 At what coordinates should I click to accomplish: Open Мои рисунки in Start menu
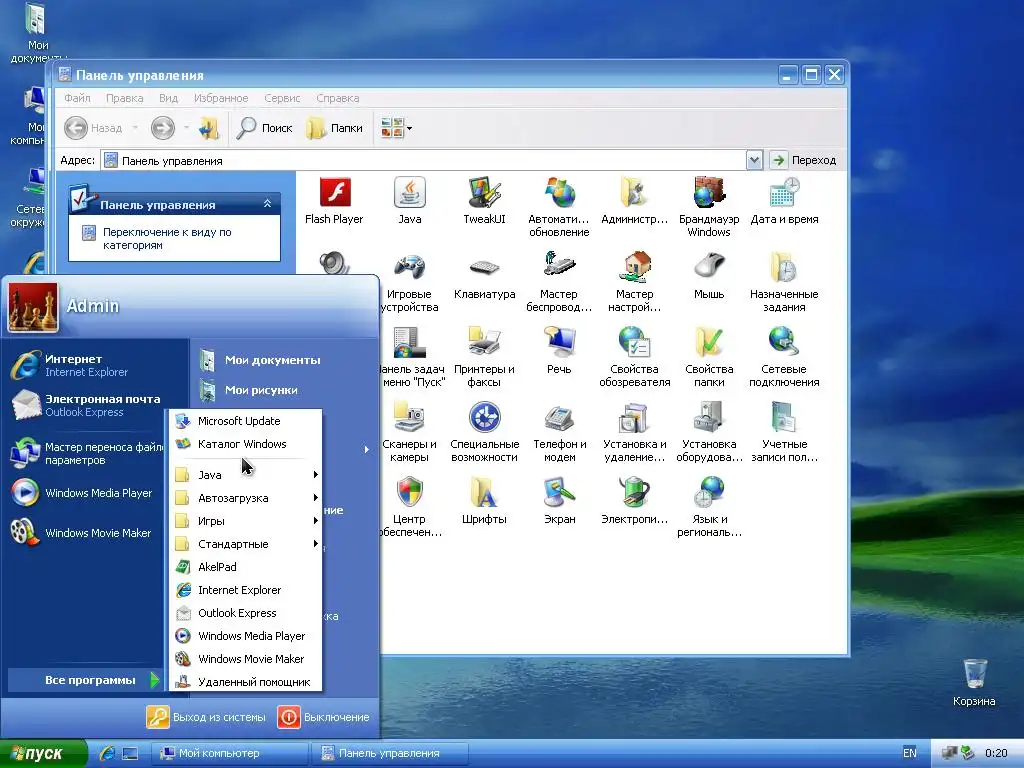[261, 390]
